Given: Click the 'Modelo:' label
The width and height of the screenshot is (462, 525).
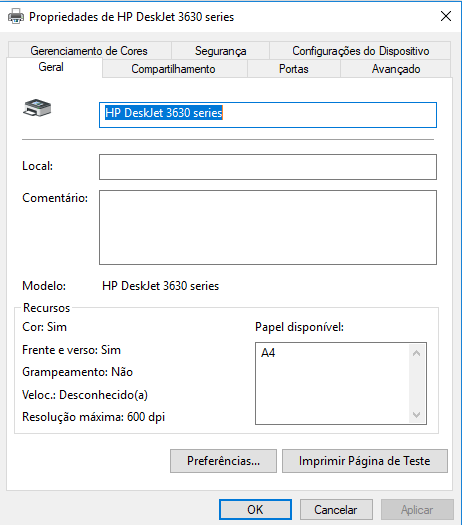Looking at the screenshot, I should tap(44, 286).
